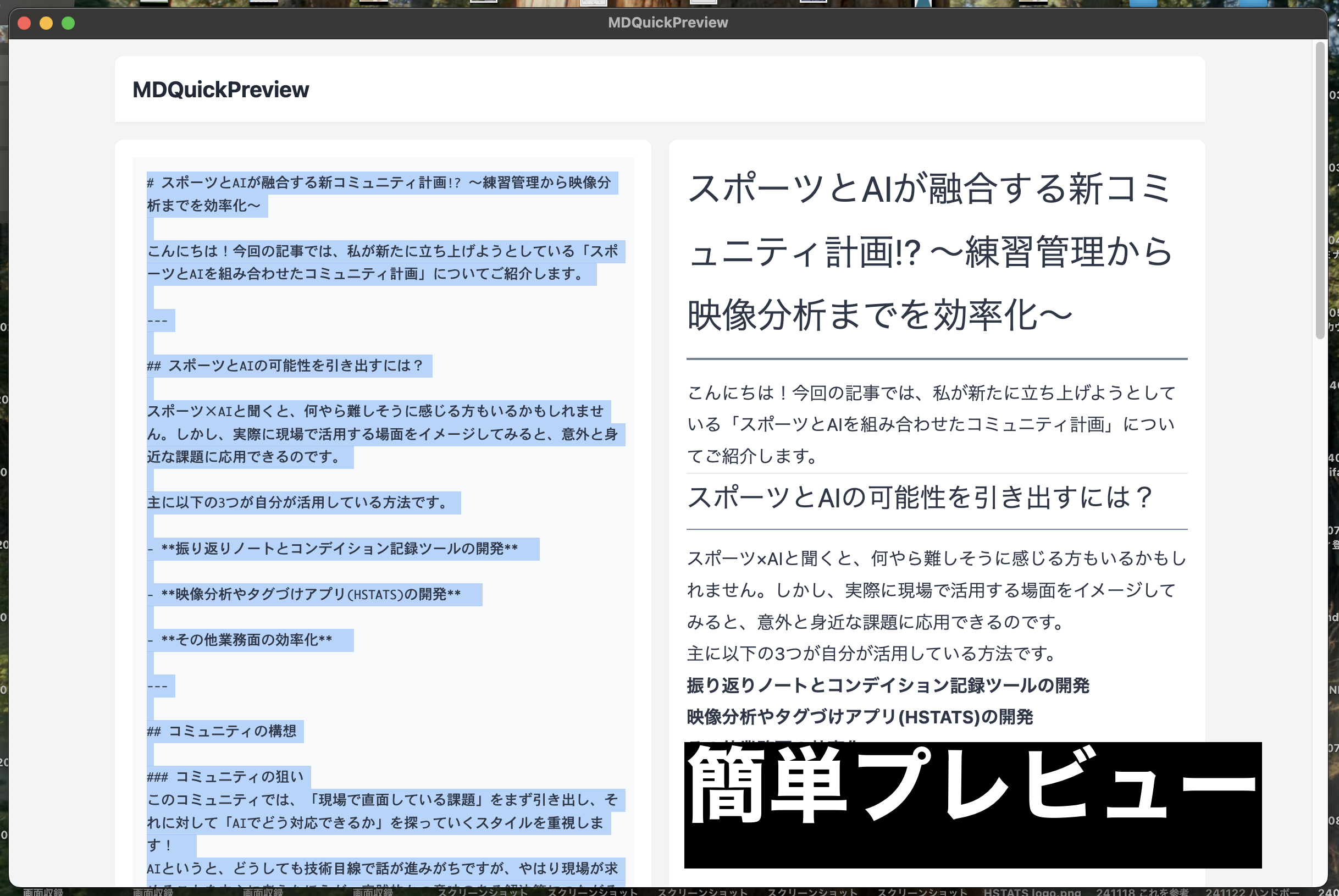
Task: Click the yellow minimize window button
Action: click(x=46, y=23)
